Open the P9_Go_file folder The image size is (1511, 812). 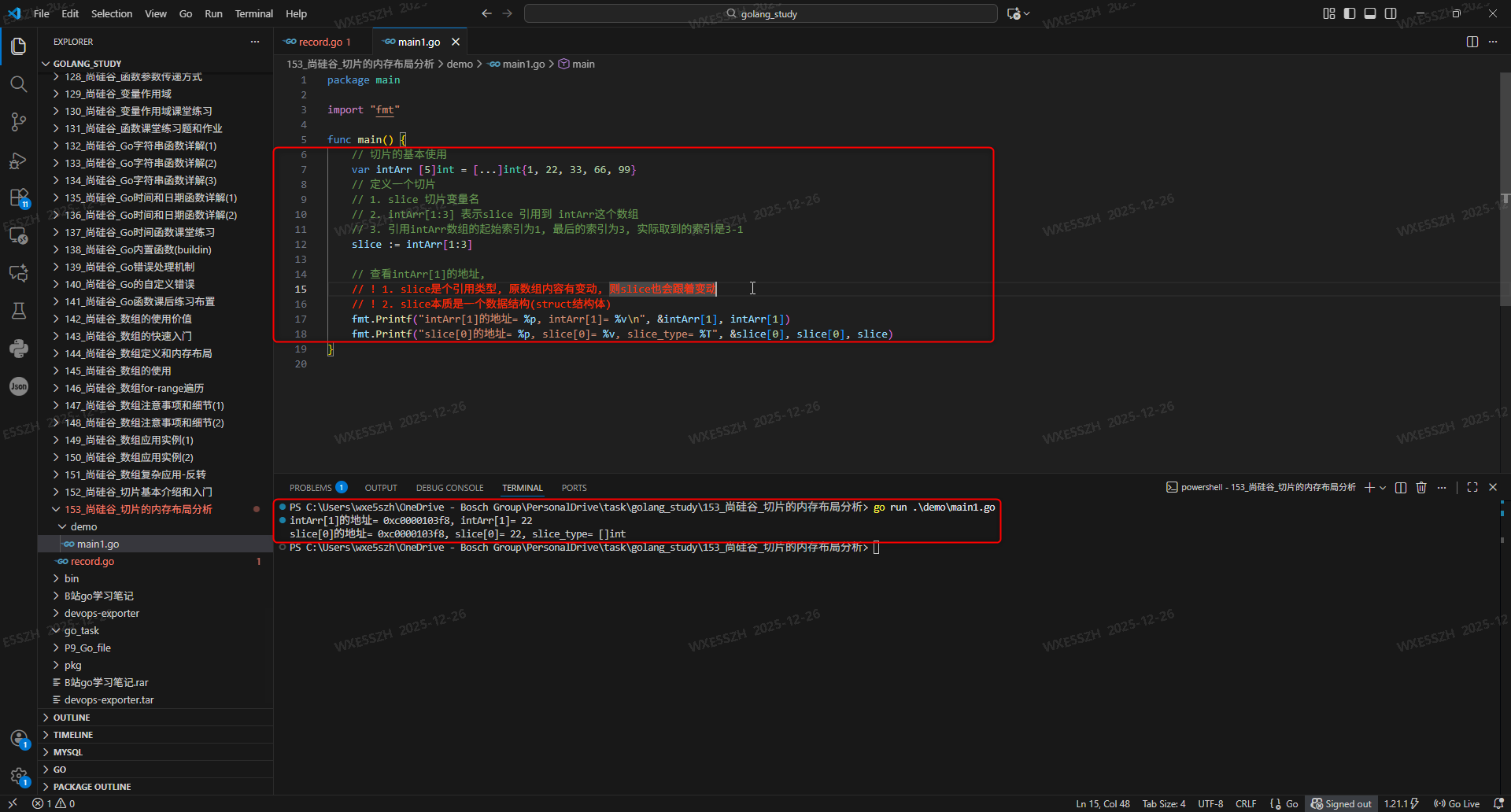[87, 648]
